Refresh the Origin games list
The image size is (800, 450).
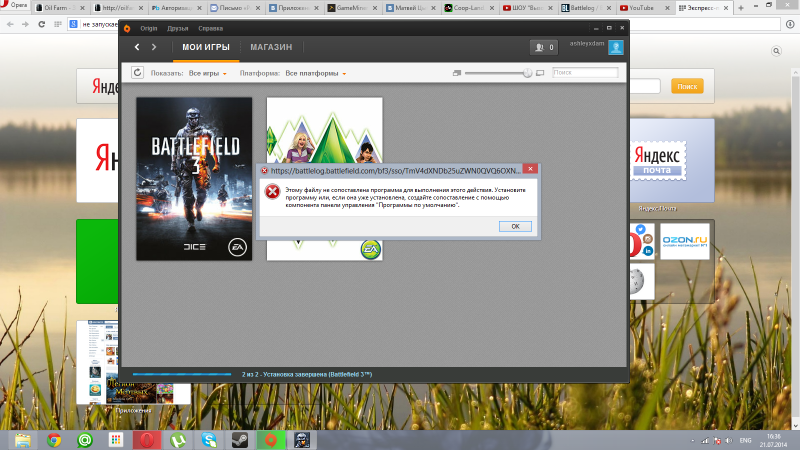point(137,72)
